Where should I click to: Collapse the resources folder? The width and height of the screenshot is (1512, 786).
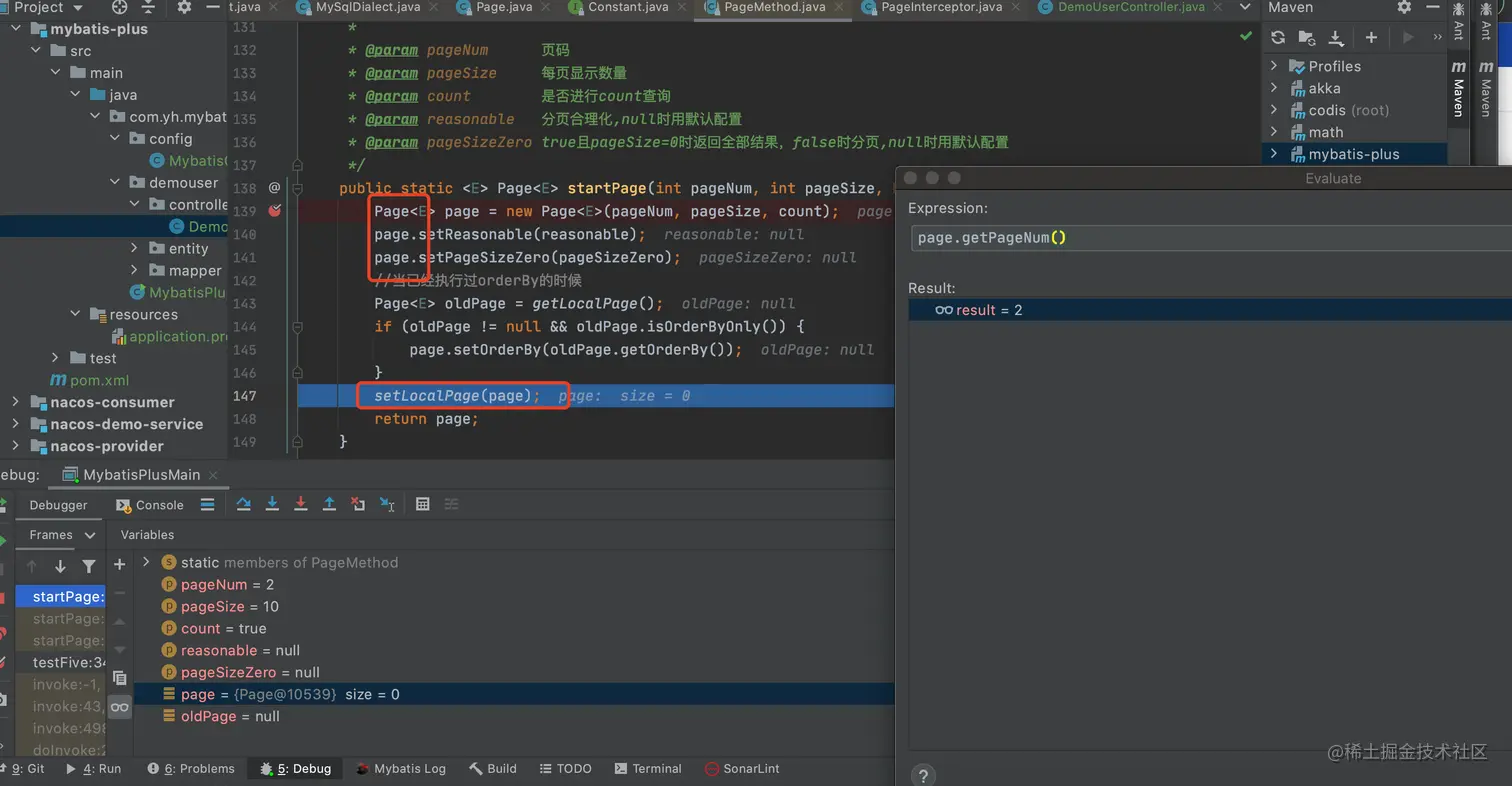pos(76,314)
